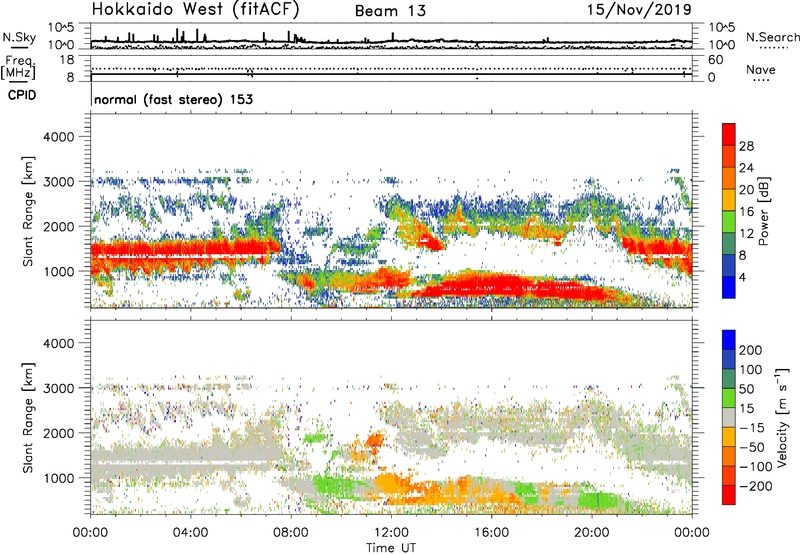This screenshot has height=554, width=800.
Task: Click the 'CPID' row label
Action: (22, 95)
